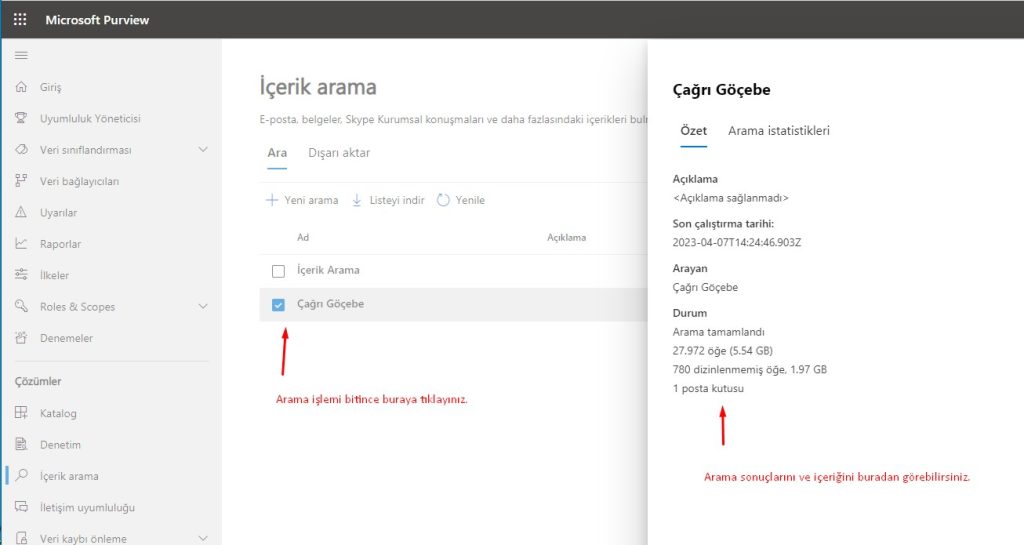This screenshot has width=1024, height=545.
Task: Select the Özet tab in details panel
Action: (x=694, y=131)
